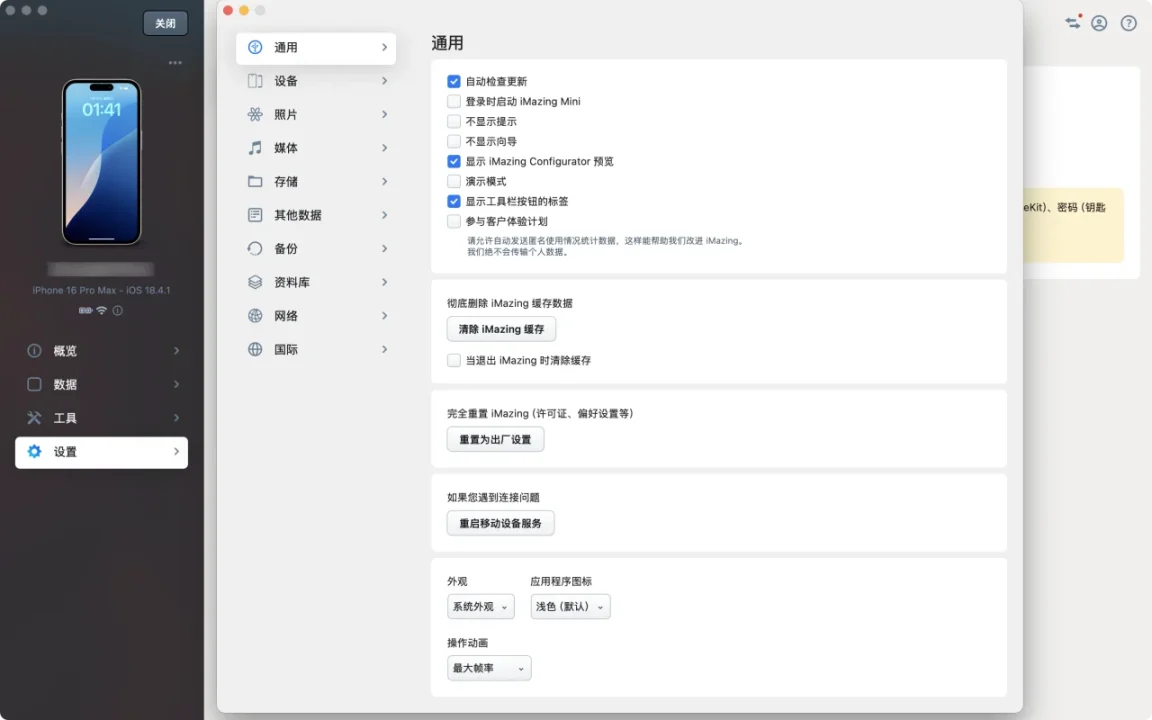Click the 存储 folder icon
The width and height of the screenshot is (1152, 720).
coord(255,181)
